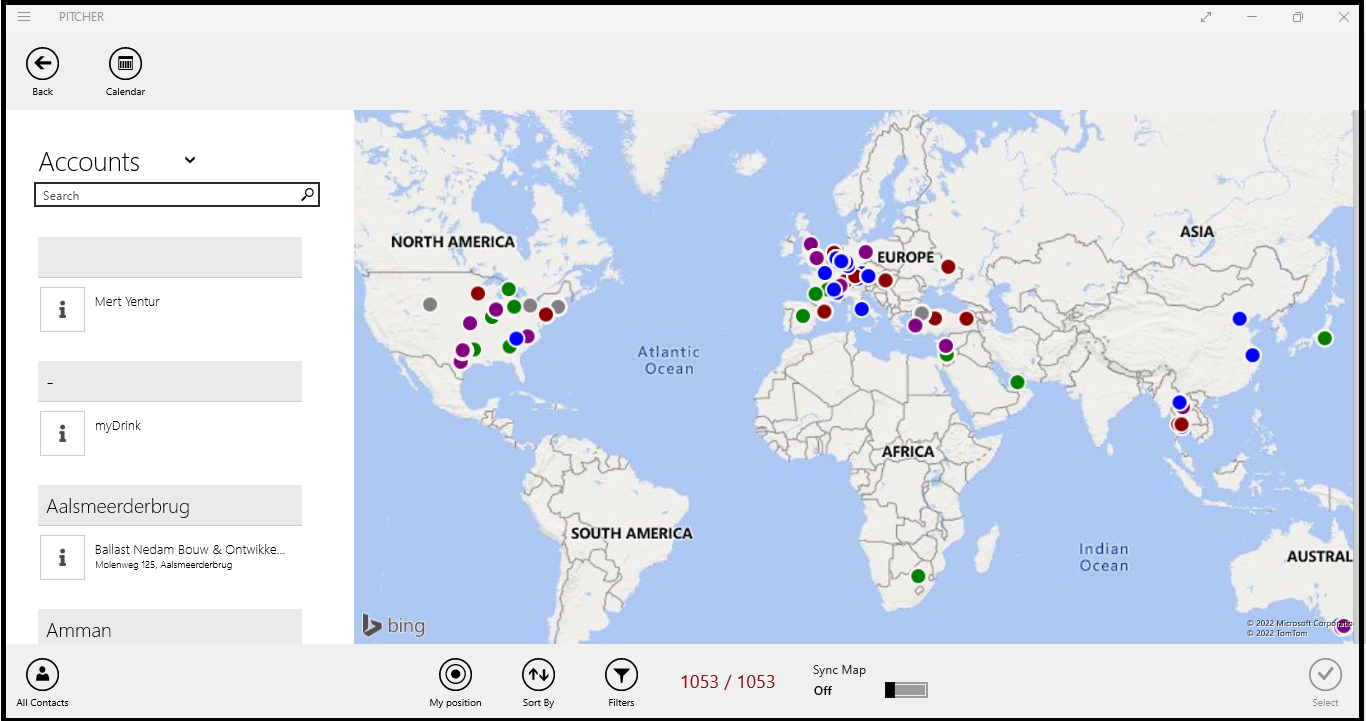1366x721 pixels.
Task: Click the My position target icon
Action: [x=455, y=676]
